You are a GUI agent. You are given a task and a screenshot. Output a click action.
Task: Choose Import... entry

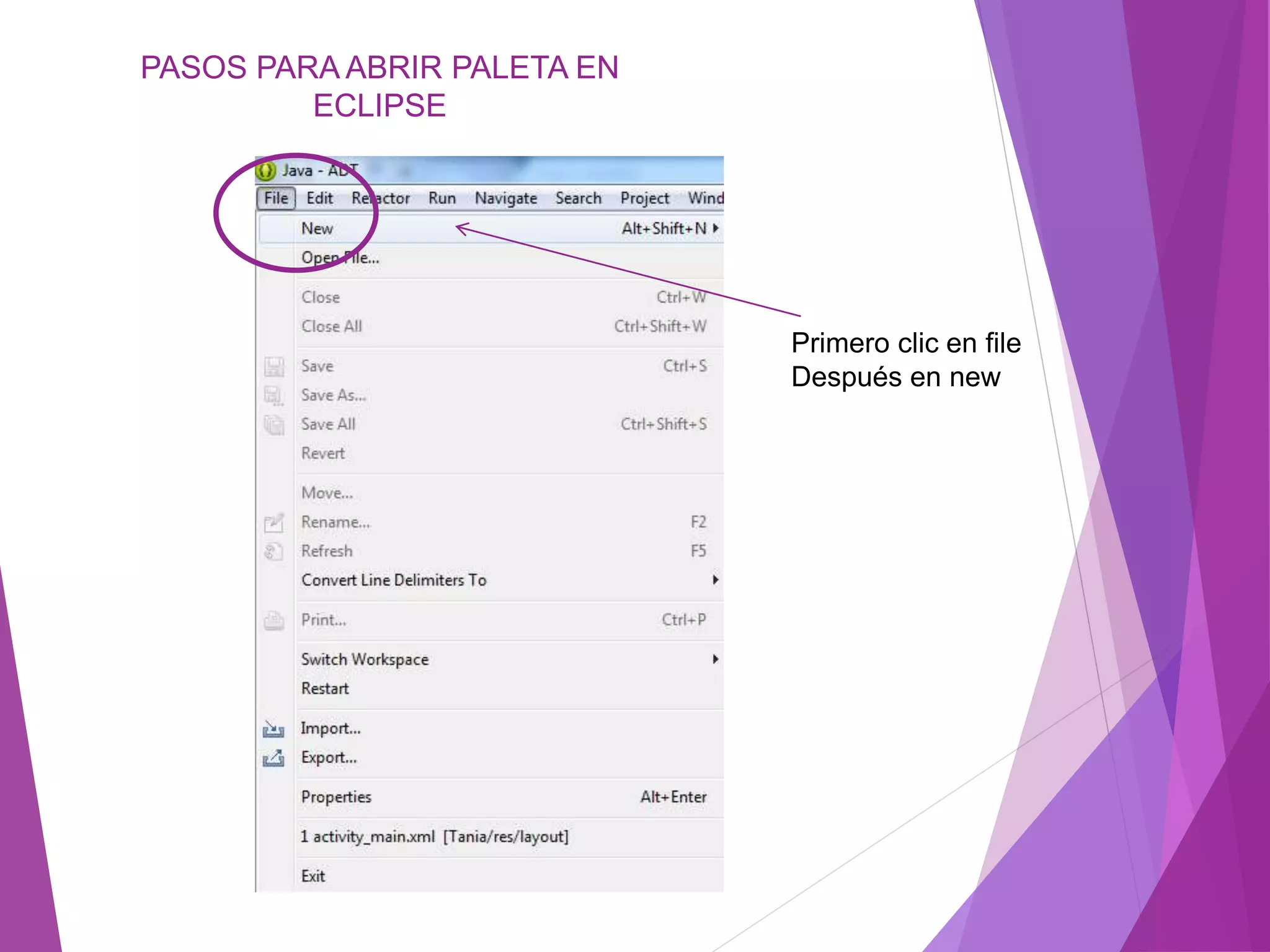(x=491, y=729)
